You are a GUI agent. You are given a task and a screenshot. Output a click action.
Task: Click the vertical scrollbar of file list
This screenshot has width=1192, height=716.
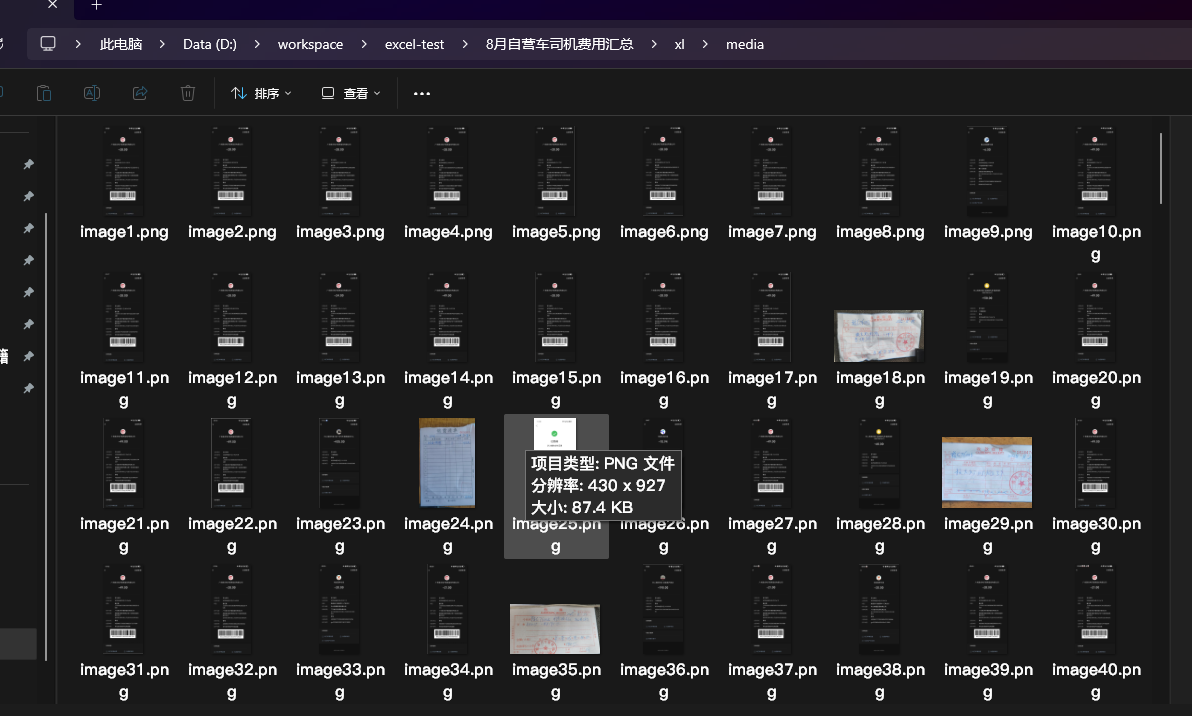(1161, 168)
